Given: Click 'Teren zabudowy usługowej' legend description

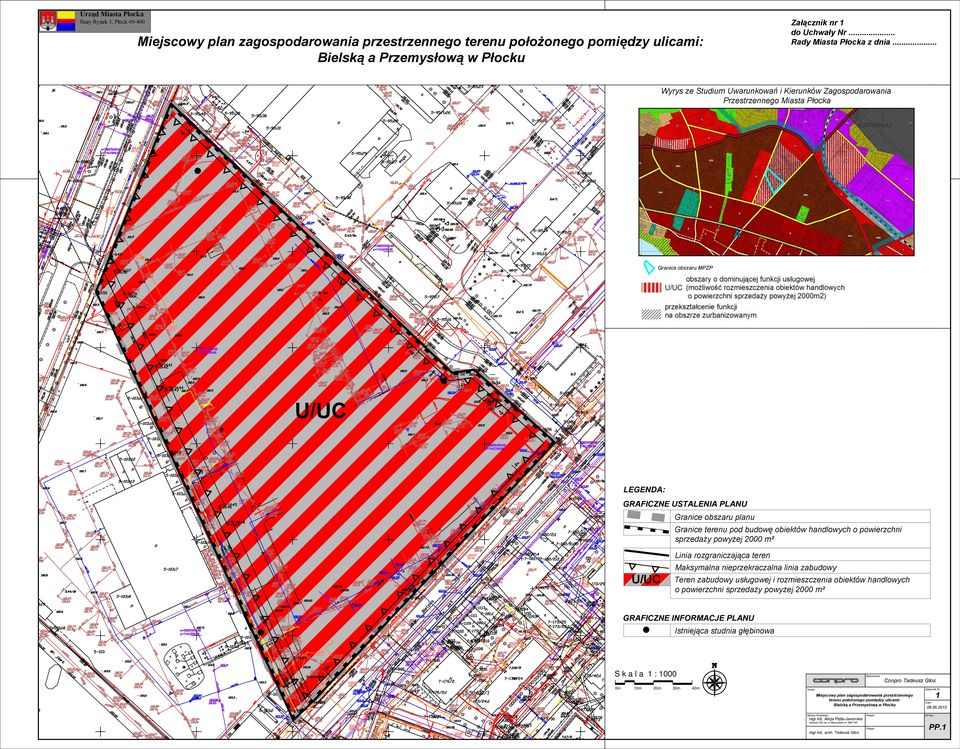Looking at the screenshot, I should 792,584.
